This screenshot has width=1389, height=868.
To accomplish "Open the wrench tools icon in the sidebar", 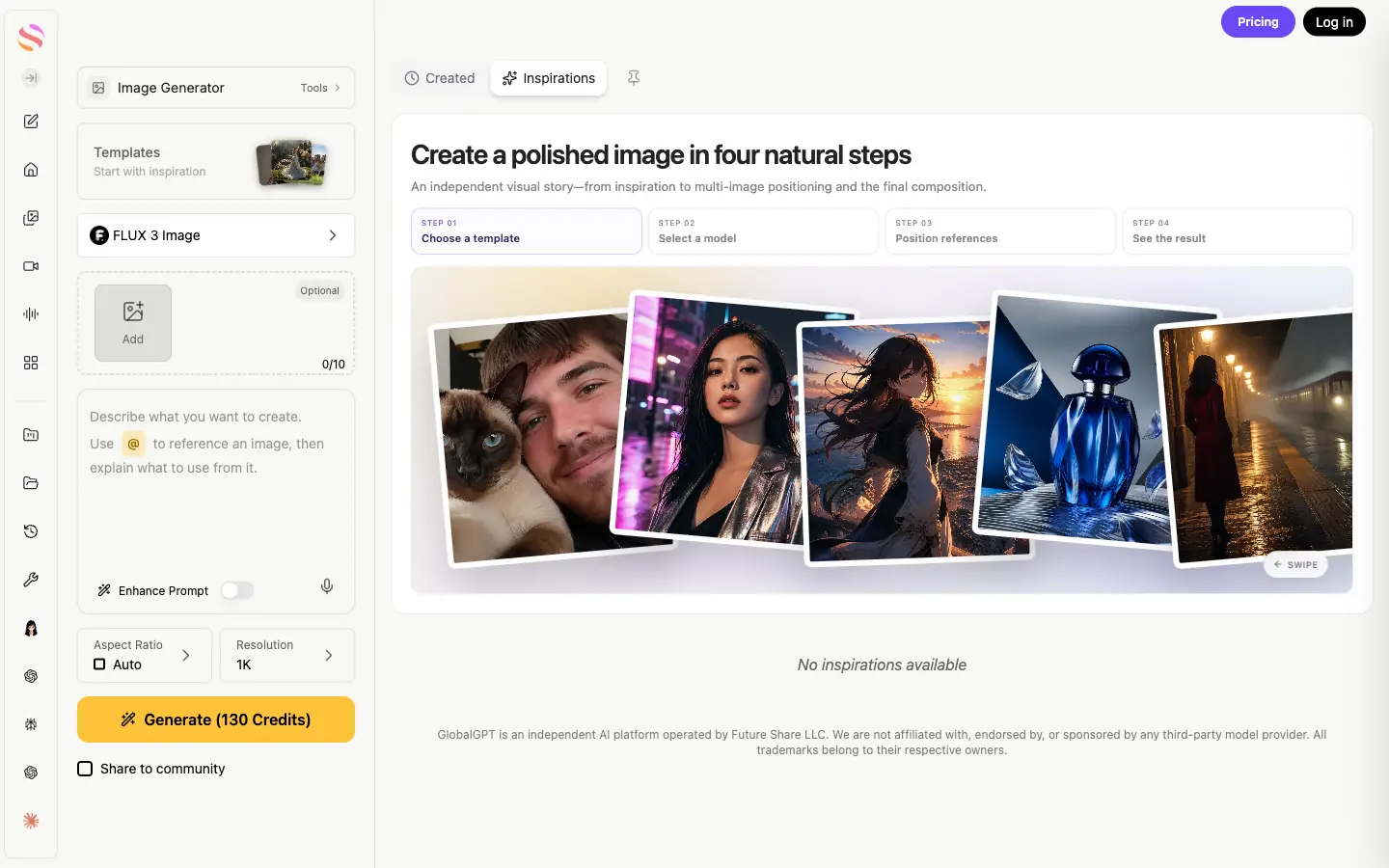I will (x=31, y=580).
